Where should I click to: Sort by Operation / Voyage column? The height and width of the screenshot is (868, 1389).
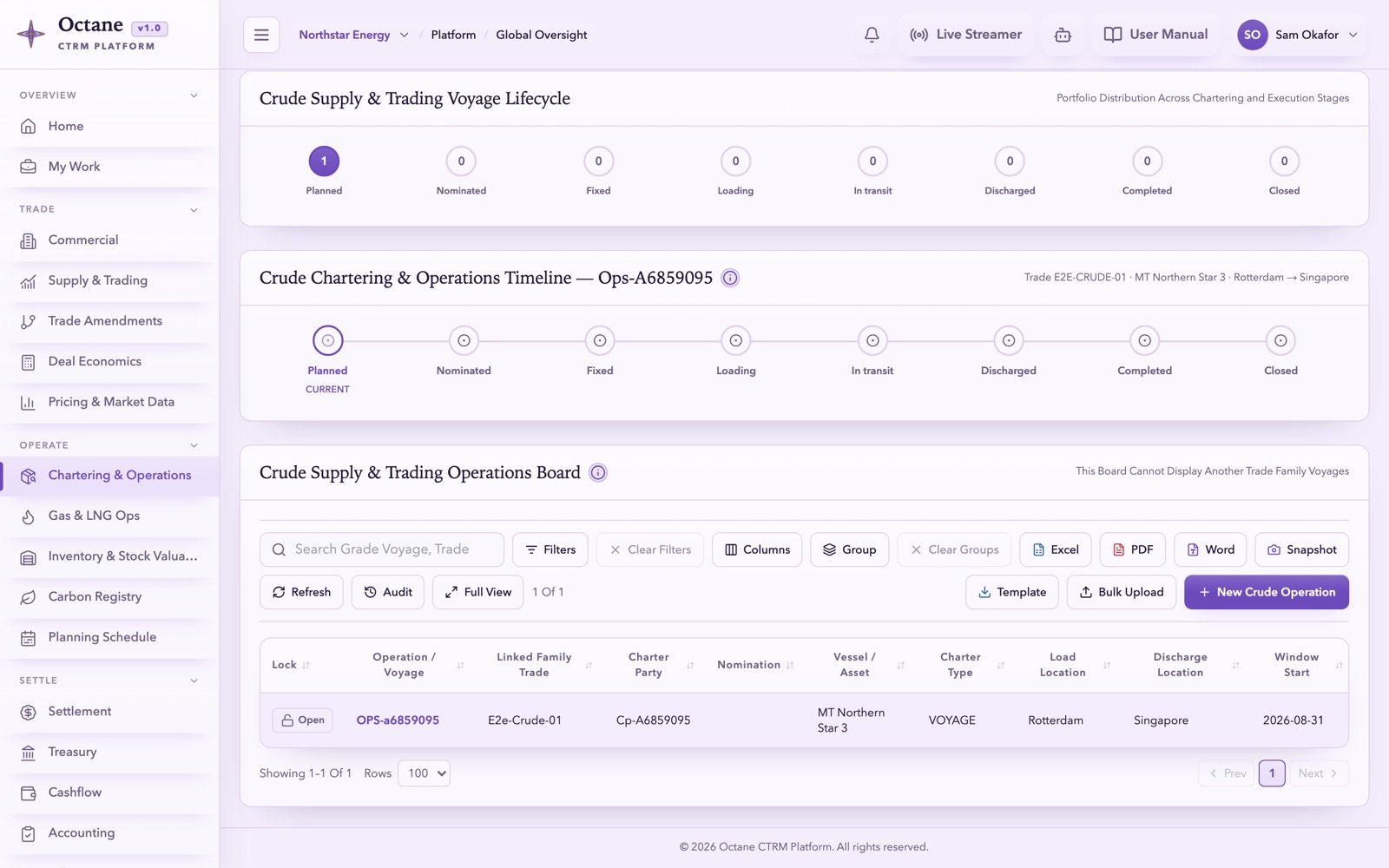pos(461,665)
